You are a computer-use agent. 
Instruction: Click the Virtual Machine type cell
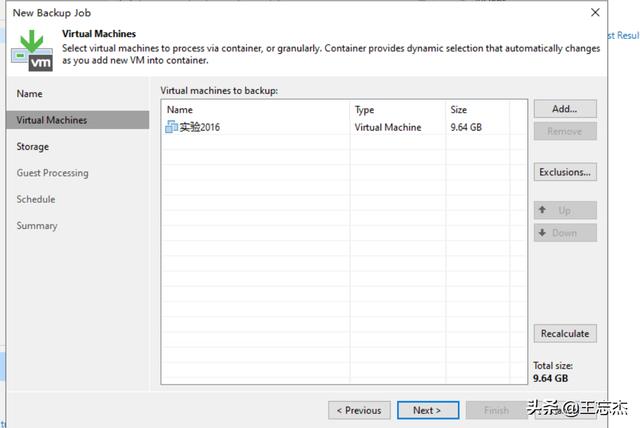click(x=388, y=127)
